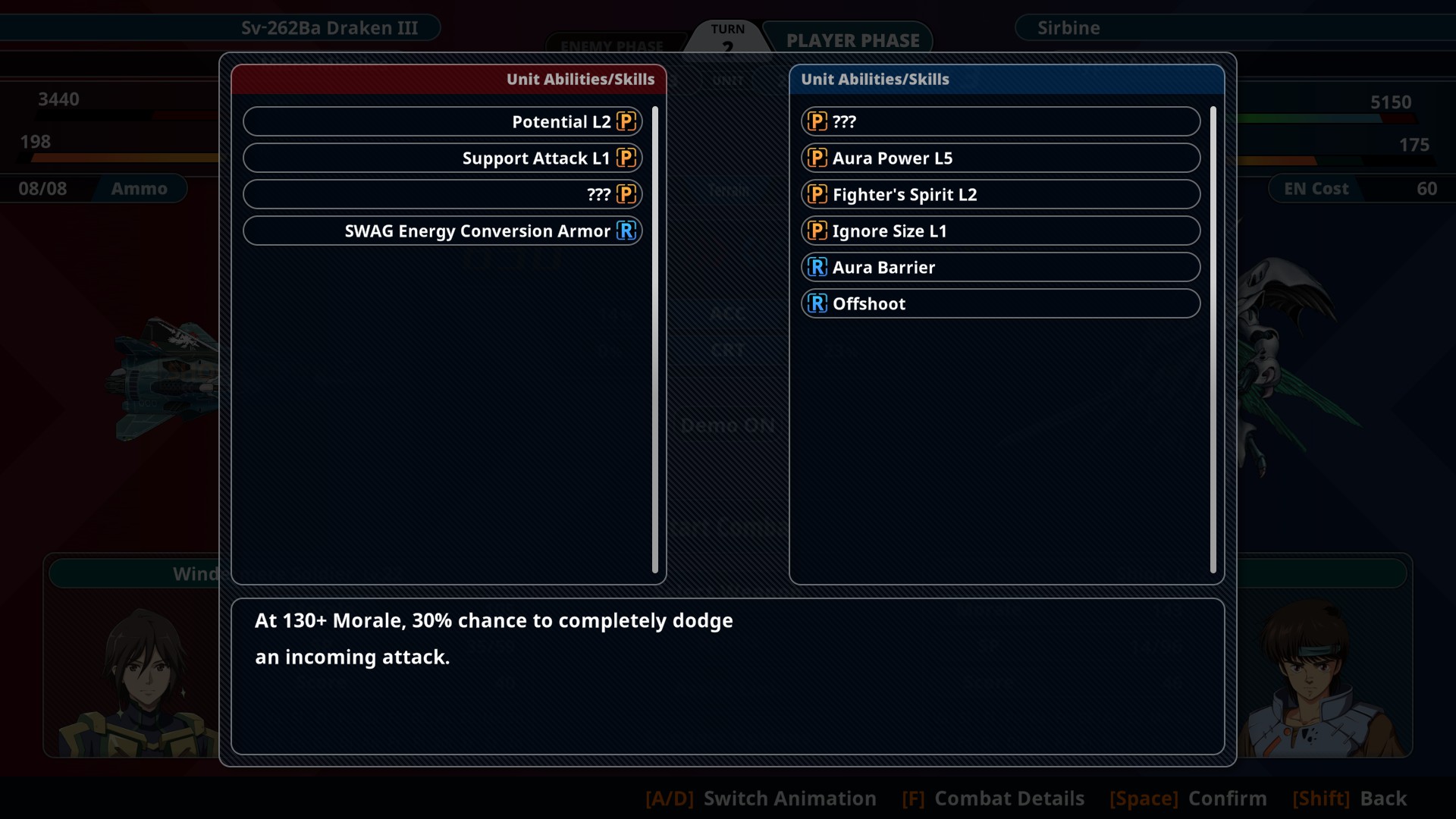This screenshot has width=1456, height=819.
Task: Select the Aura Barrier ability entry
Action: click(1000, 267)
